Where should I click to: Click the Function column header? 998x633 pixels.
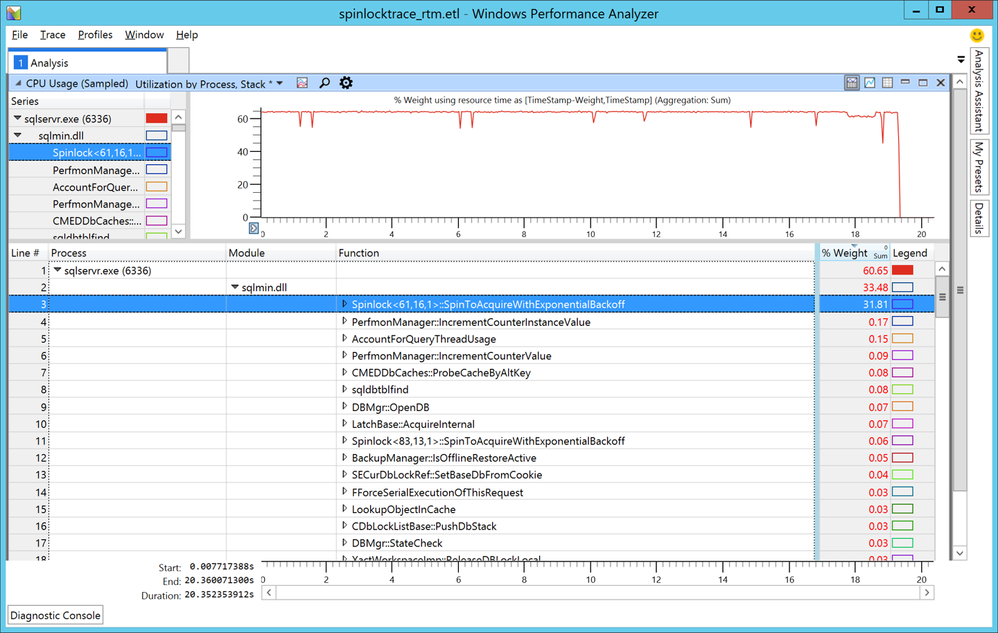tap(575, 253)
